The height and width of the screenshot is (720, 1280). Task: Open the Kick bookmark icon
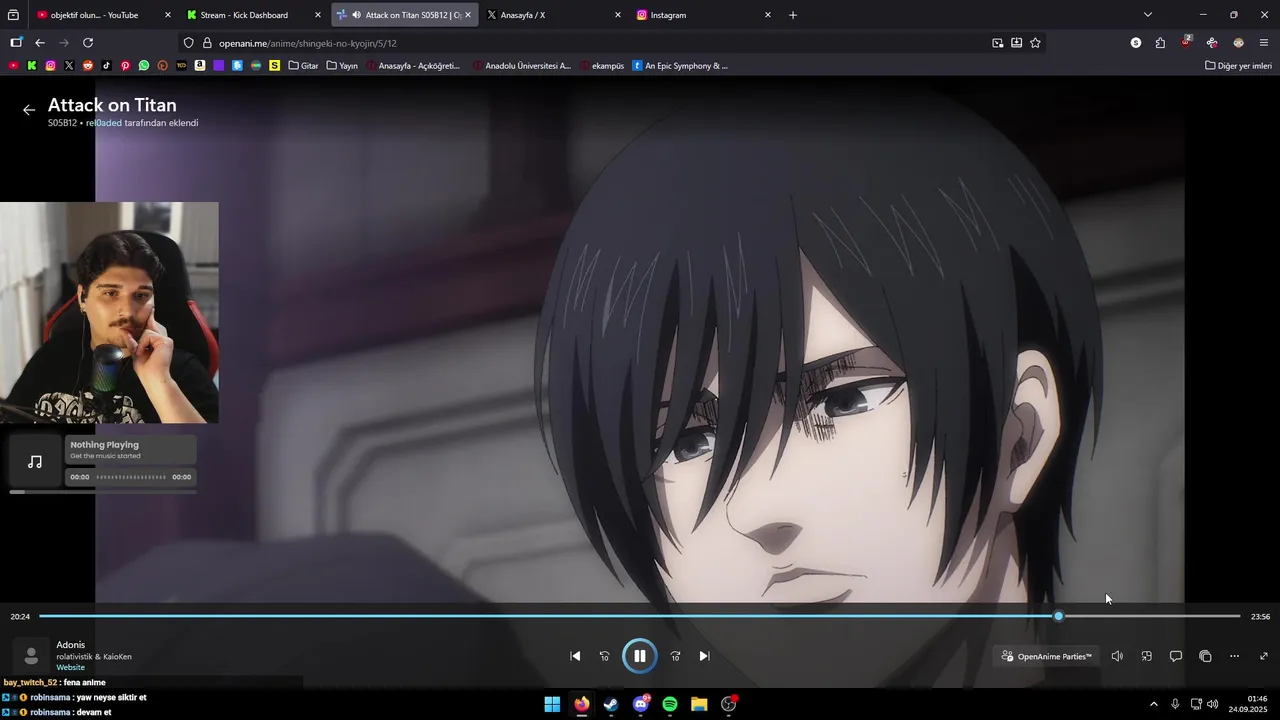click(x=32, y=66)
